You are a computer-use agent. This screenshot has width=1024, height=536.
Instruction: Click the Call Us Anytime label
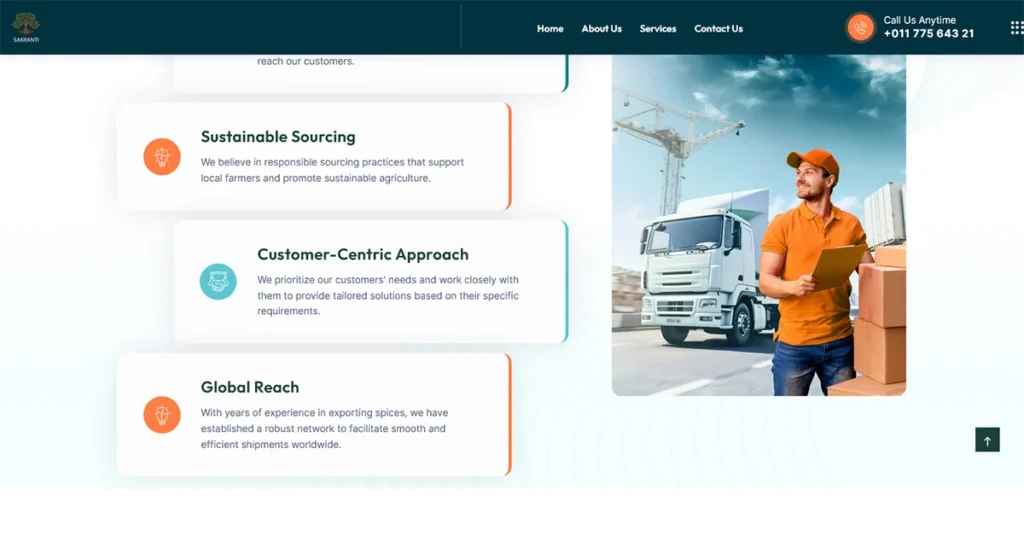click(920, 20)
